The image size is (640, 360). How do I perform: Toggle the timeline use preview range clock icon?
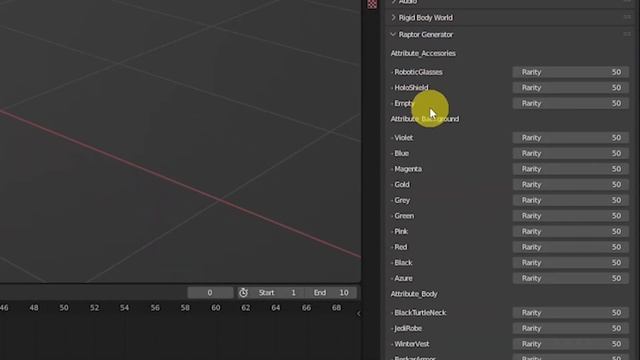click(243, 293)
